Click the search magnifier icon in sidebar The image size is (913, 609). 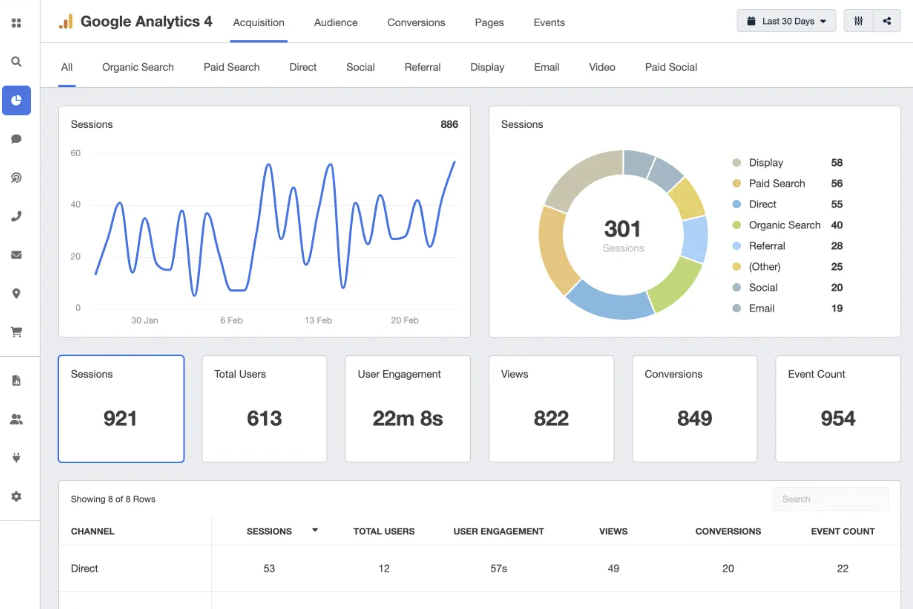pos(16,61)
